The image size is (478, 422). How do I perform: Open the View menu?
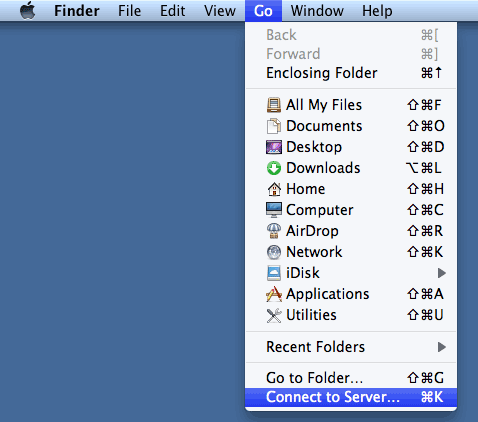pos(220,11)
